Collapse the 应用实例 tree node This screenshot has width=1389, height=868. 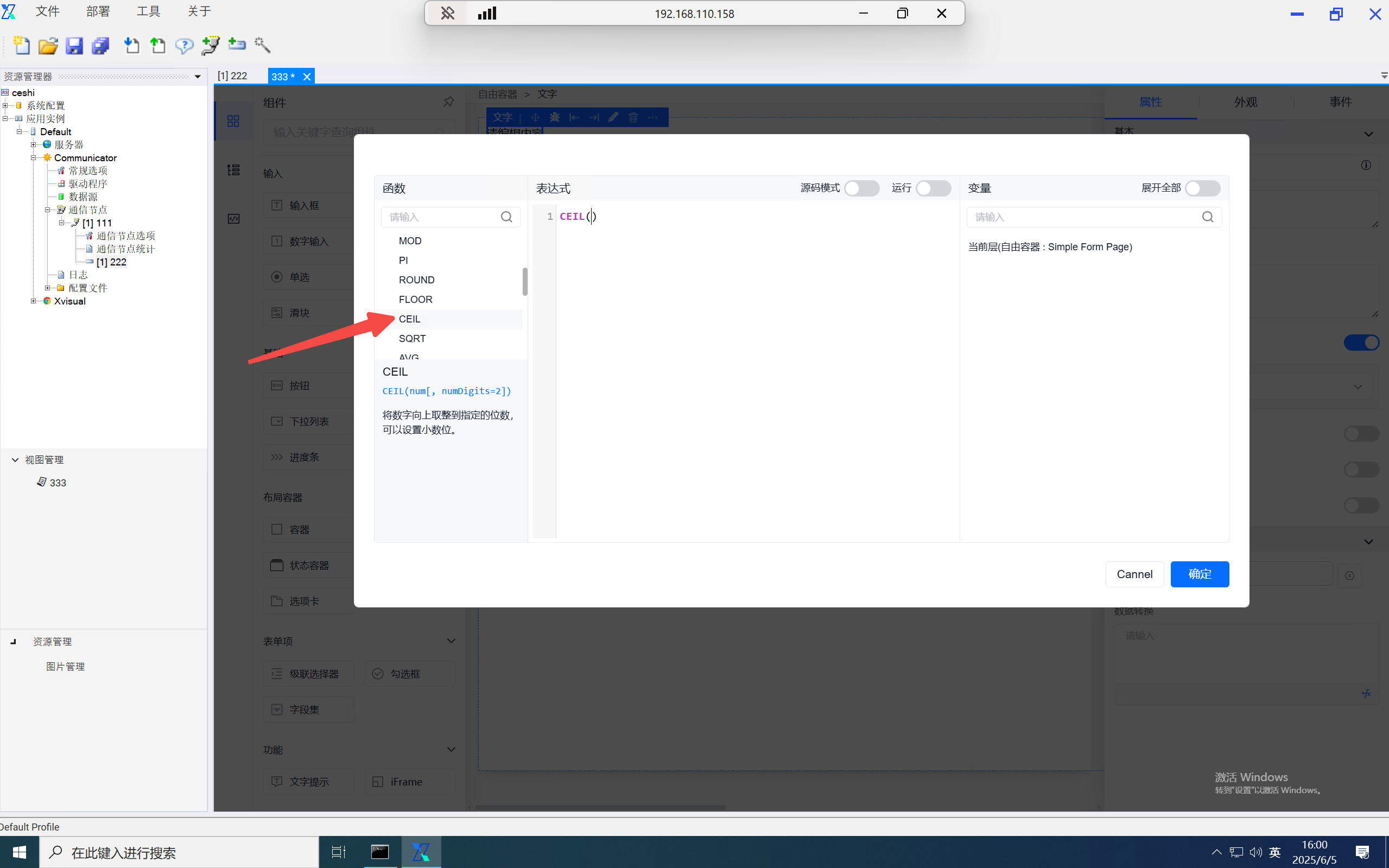pos(5,119)
